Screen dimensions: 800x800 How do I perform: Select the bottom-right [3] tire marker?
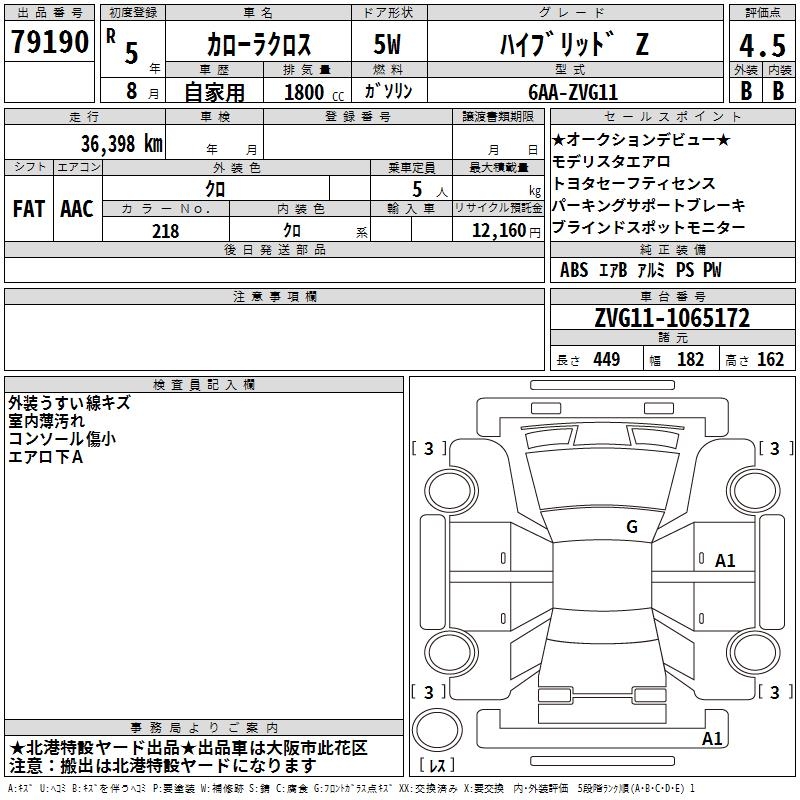(x=775, y=692)
